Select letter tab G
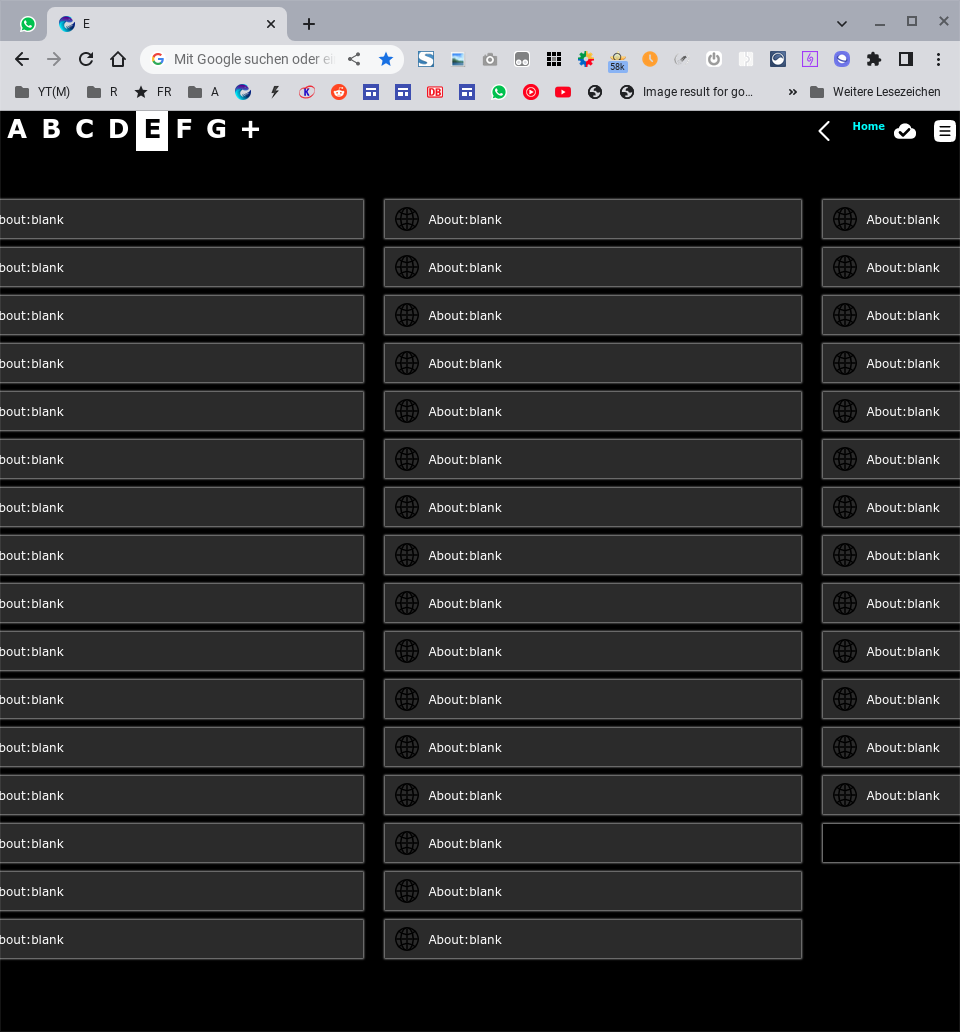The width and height of the screenshot is (960, 1032). (216, 129)
